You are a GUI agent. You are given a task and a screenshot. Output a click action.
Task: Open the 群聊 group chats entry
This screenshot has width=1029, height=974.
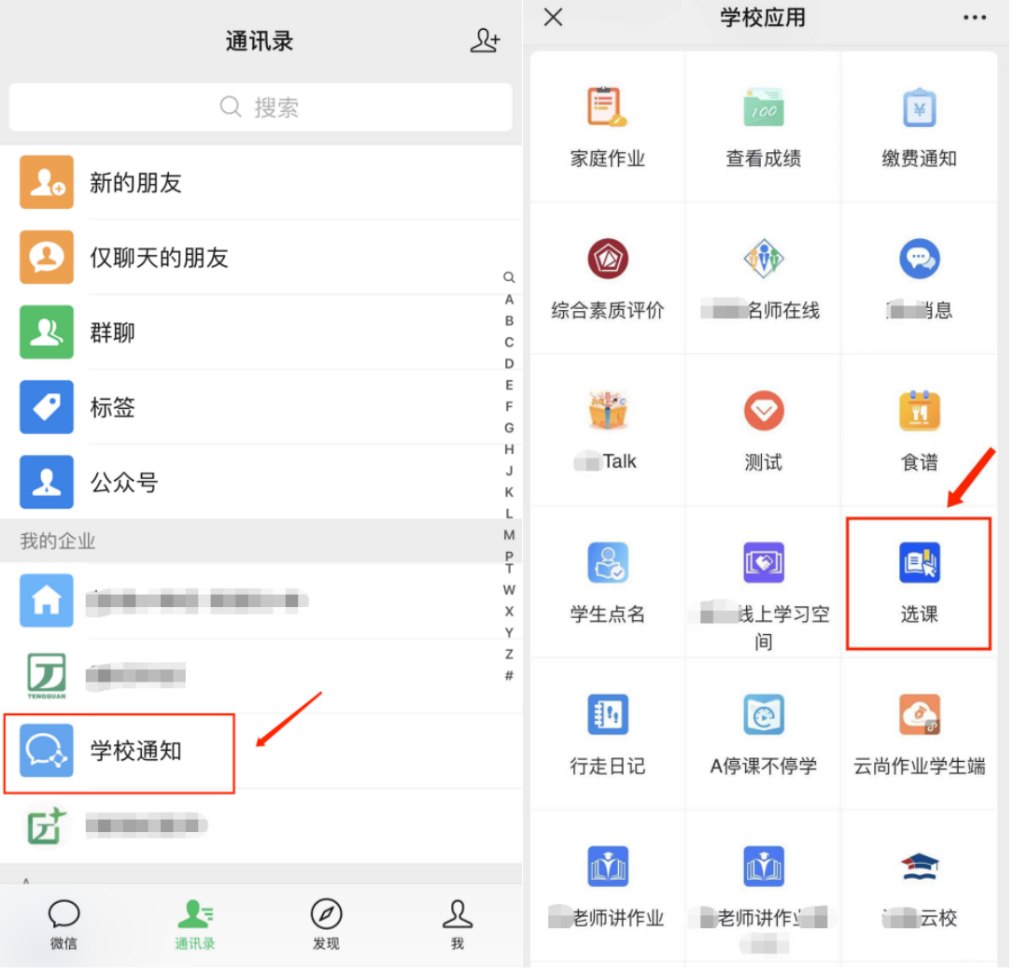[x=112, y=333]
